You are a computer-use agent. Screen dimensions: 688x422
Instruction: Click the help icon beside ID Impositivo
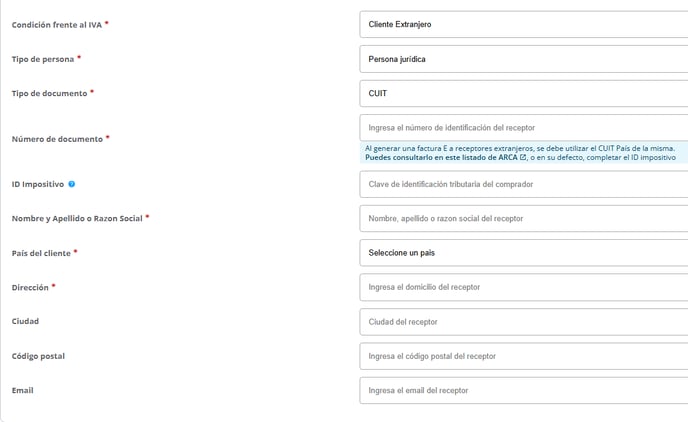(x=72, y=185)
